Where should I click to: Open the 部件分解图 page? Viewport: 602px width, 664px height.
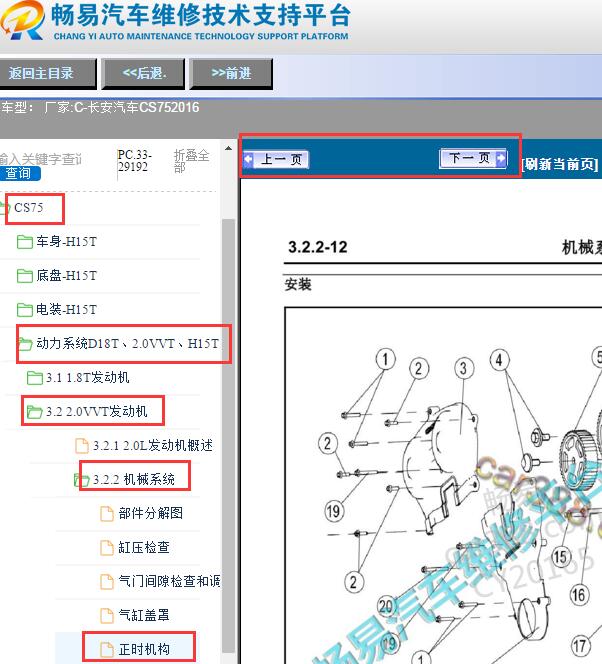click(151, 513)
